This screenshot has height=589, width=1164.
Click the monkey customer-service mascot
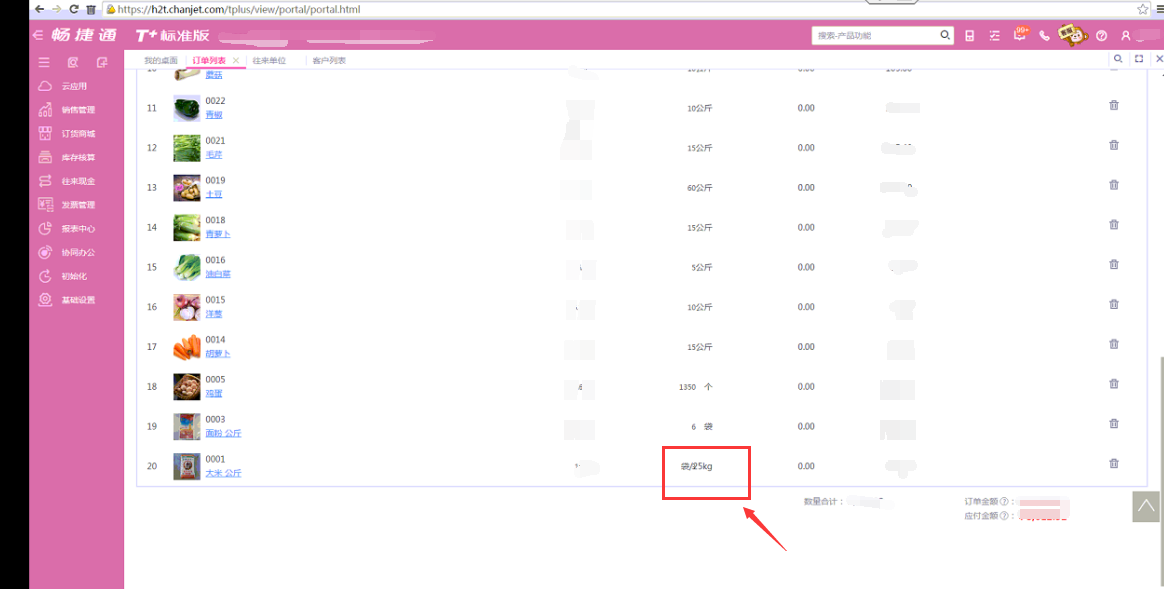point(1073,35)
